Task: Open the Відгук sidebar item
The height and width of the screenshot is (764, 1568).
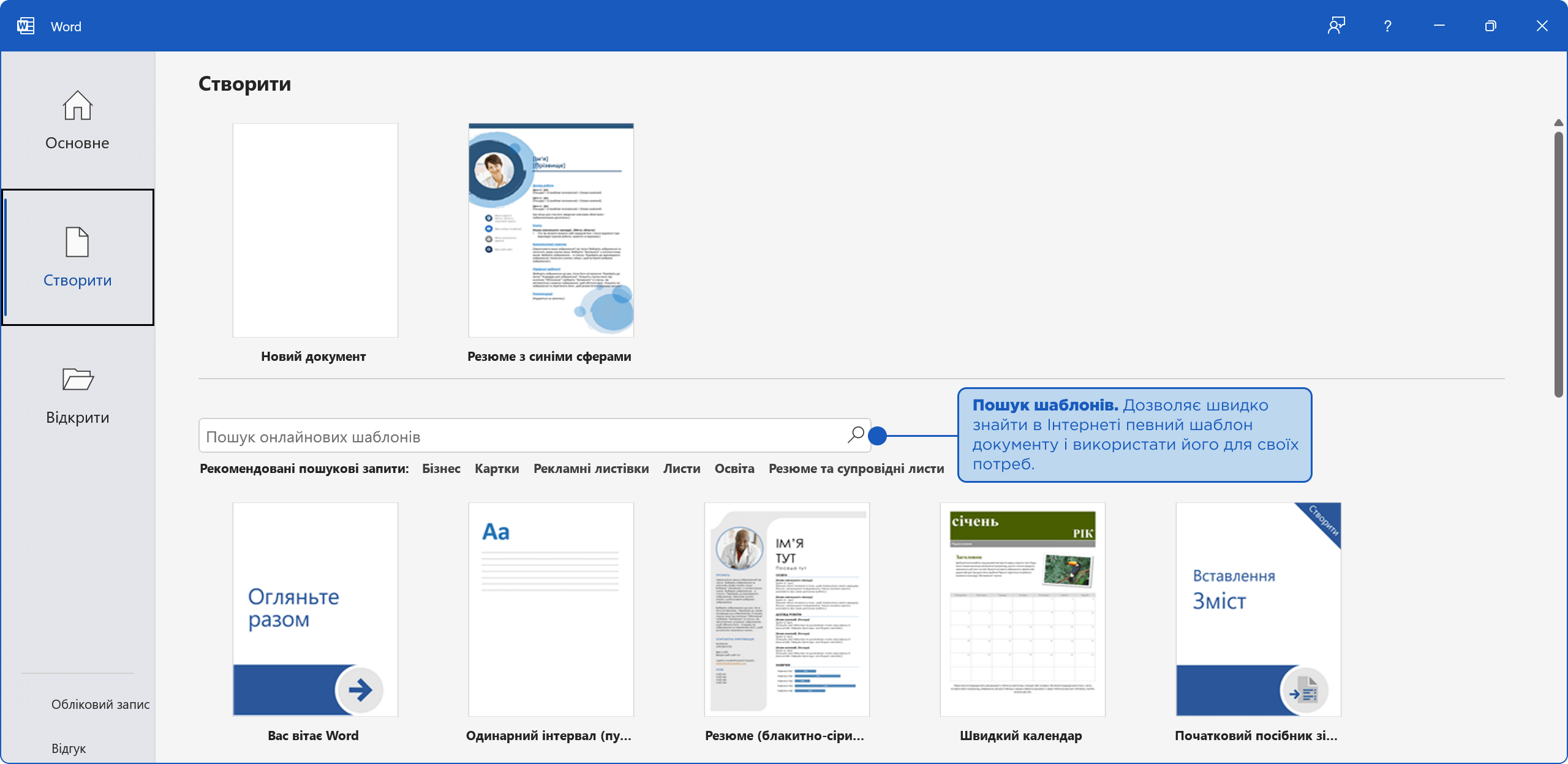Action: coord(69,749)
